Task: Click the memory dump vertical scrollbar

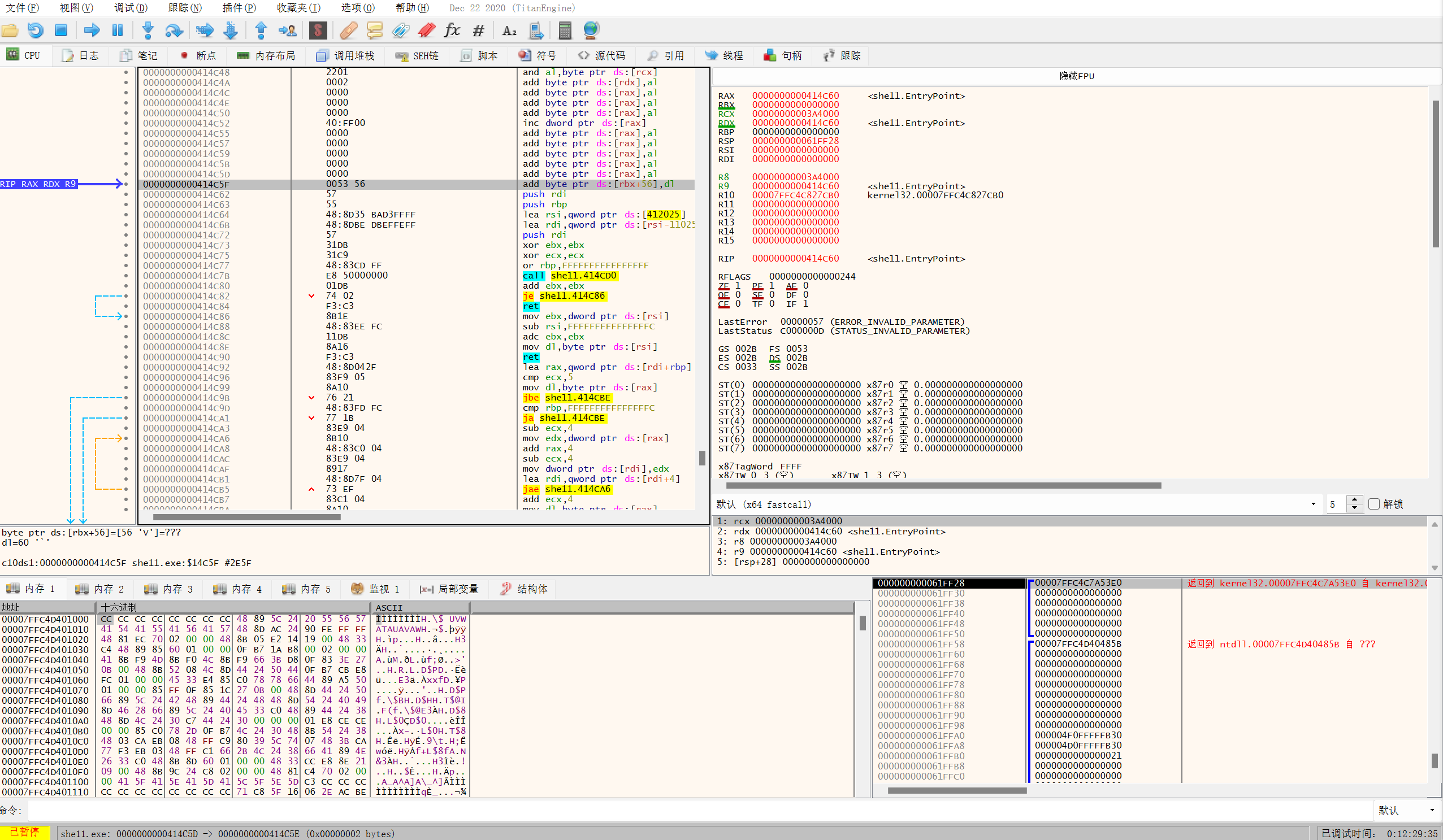Action: coord(863,623)
